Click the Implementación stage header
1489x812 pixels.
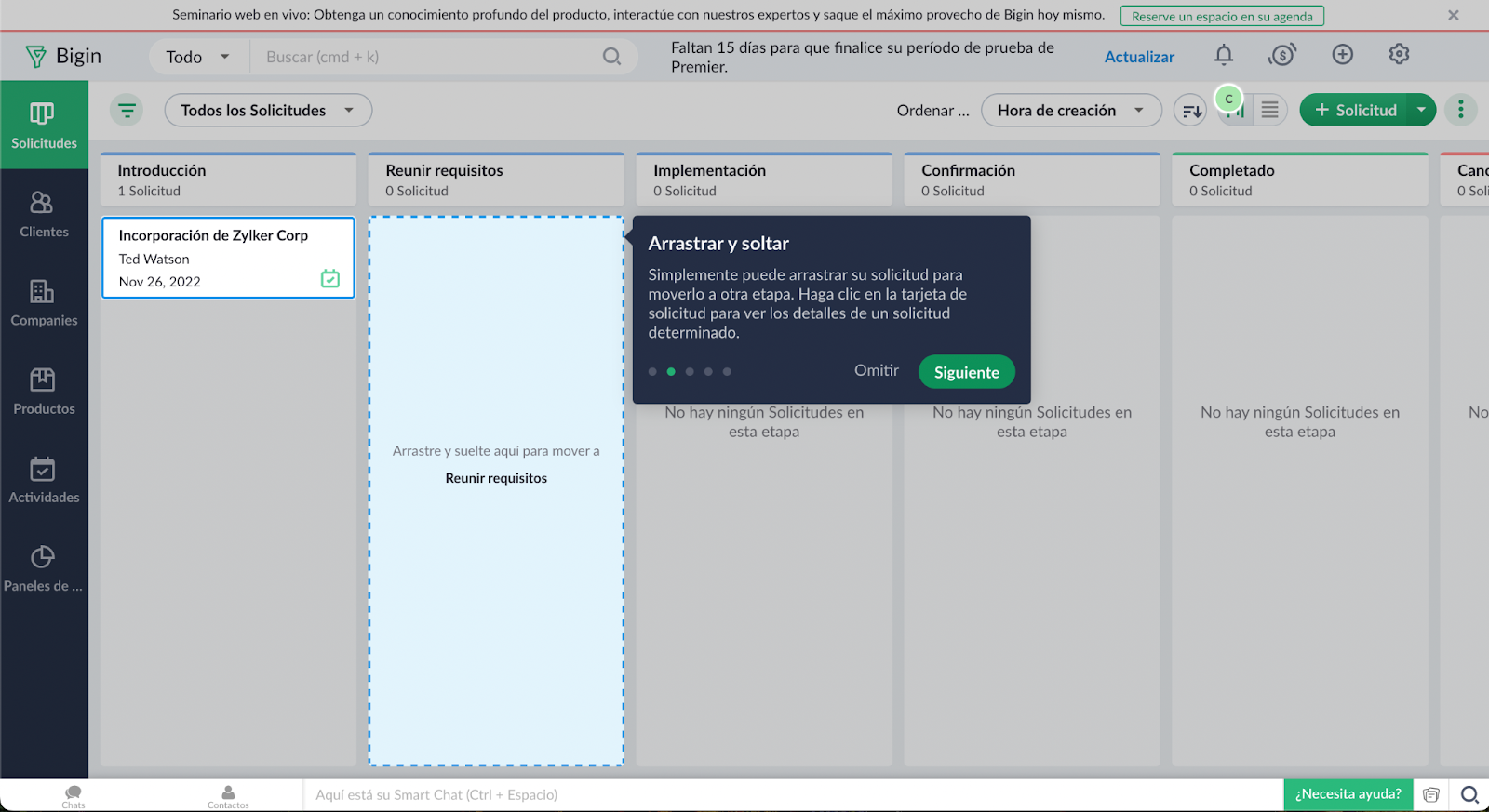(764, 180)
